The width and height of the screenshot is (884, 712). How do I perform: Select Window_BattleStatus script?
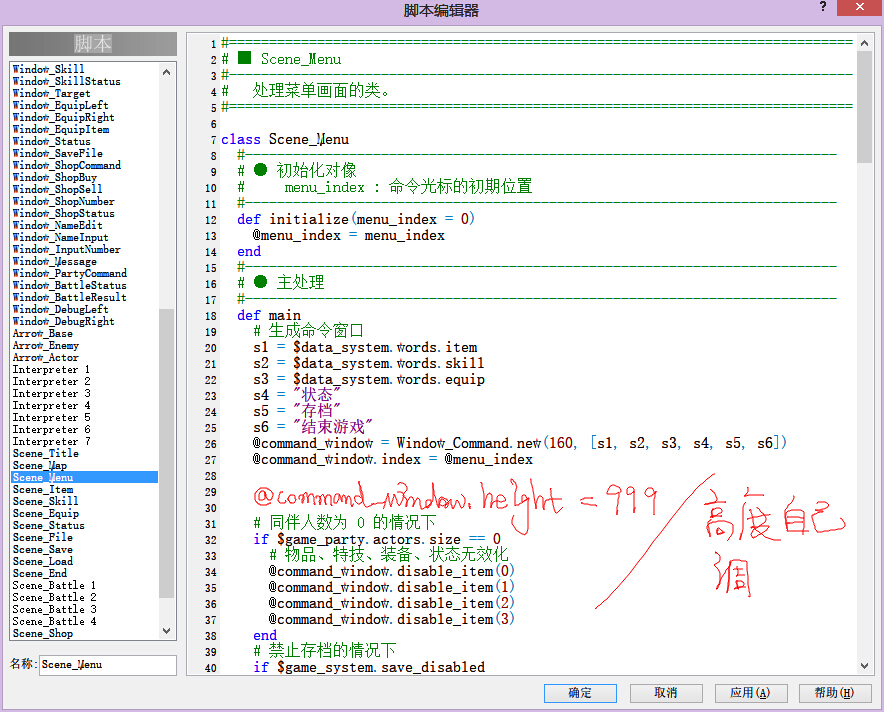pos(69,285)
